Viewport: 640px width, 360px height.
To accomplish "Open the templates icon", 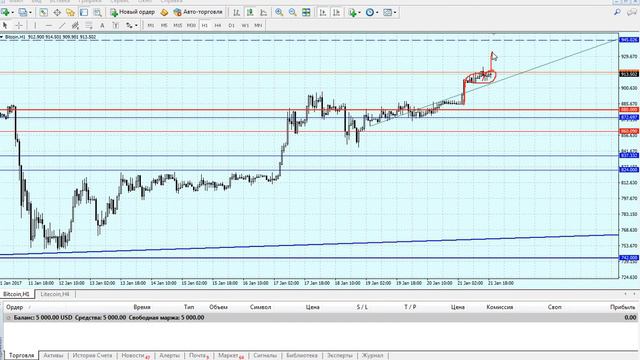I will point(387,13).
